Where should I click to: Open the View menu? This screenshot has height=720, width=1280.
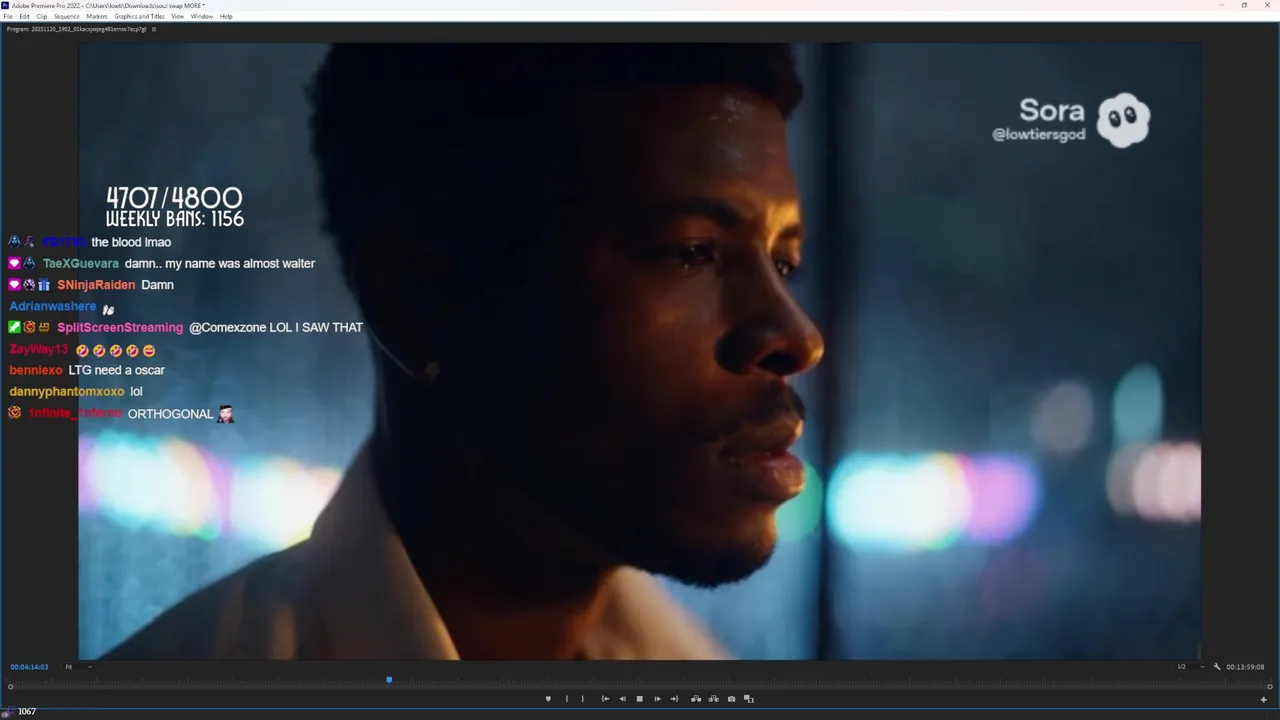coord(177,16)
